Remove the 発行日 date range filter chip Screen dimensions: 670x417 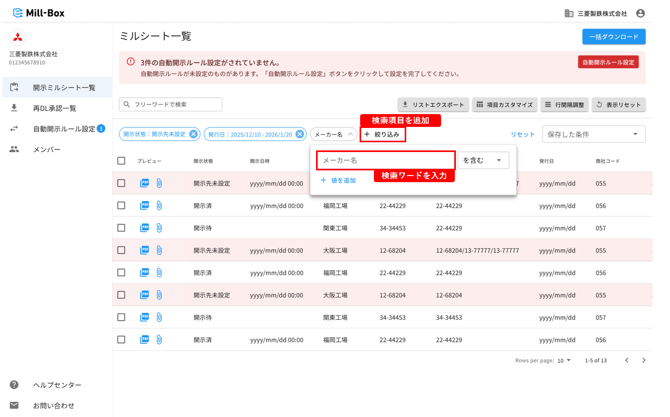300,134
